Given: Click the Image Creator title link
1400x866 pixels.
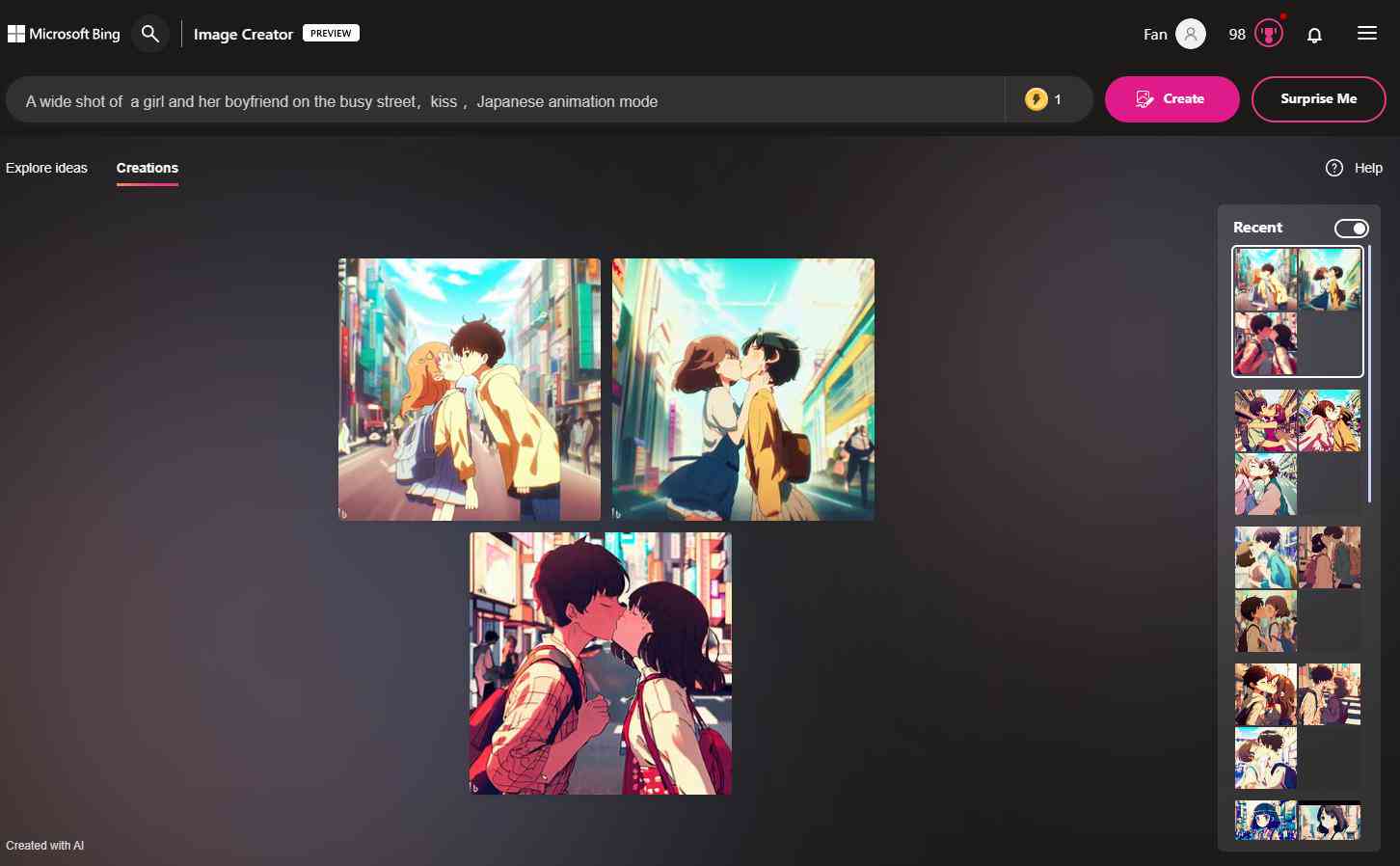Looking at the screenshot, I should (243, 34).
